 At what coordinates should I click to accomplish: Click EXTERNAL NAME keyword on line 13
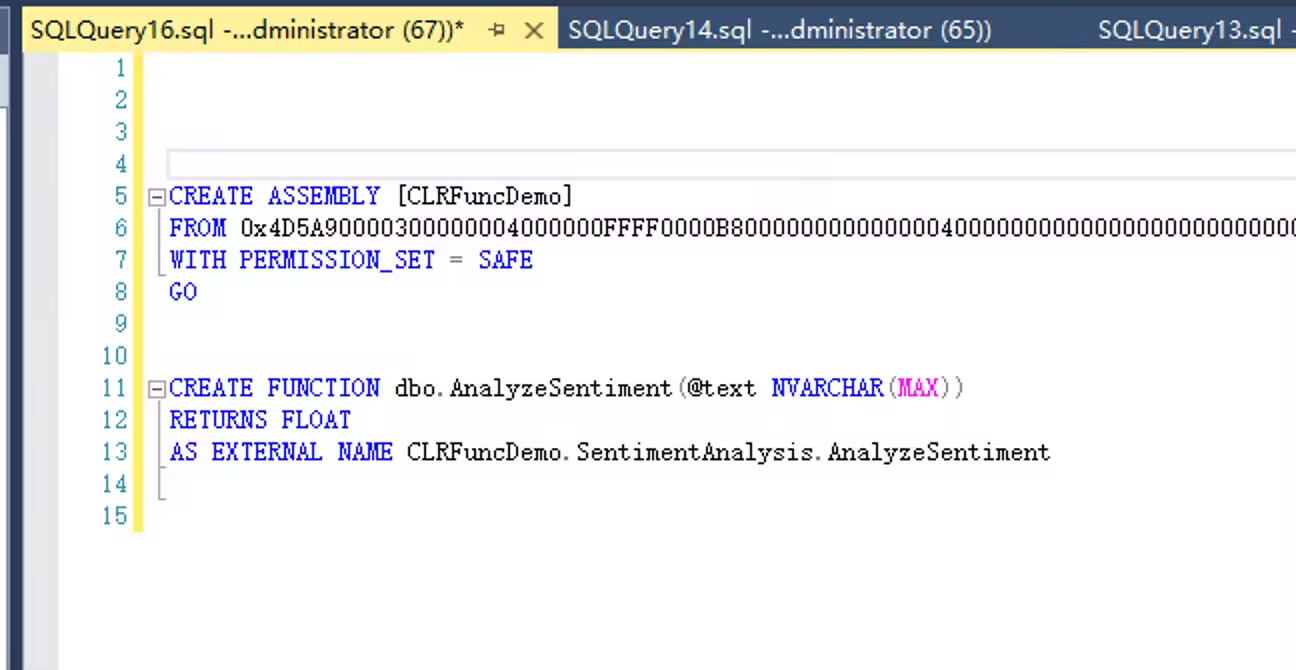(x=301, y=452)
